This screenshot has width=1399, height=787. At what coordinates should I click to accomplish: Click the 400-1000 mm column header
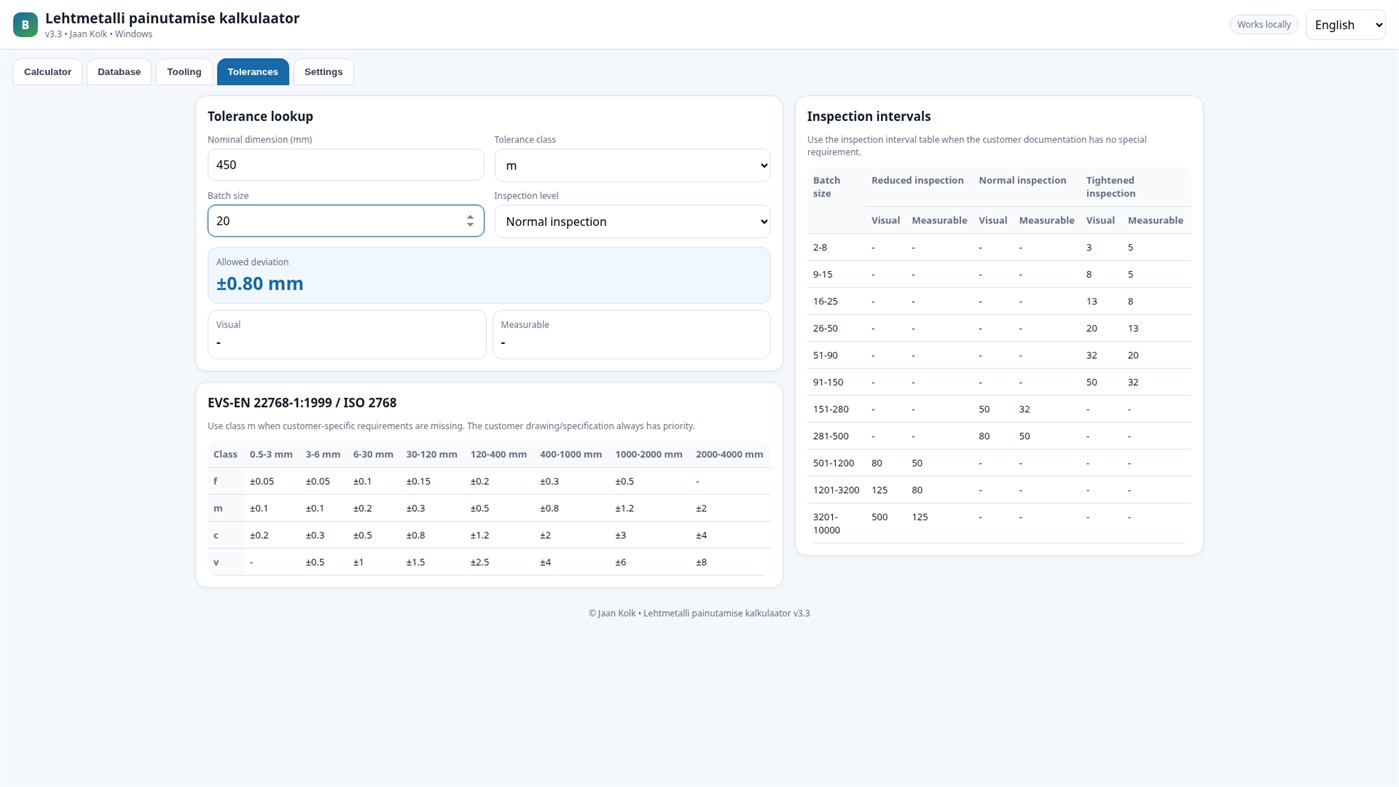coord(571,454)
